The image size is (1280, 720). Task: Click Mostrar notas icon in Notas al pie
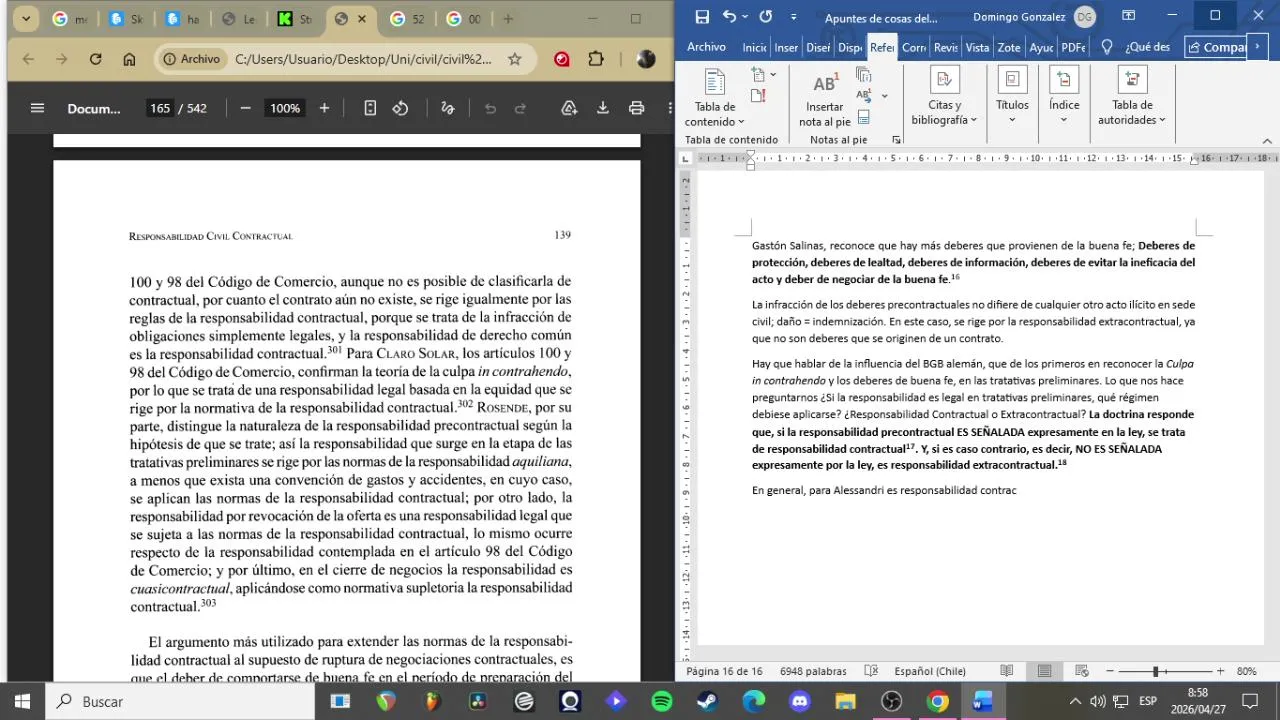tap(863, 117)
